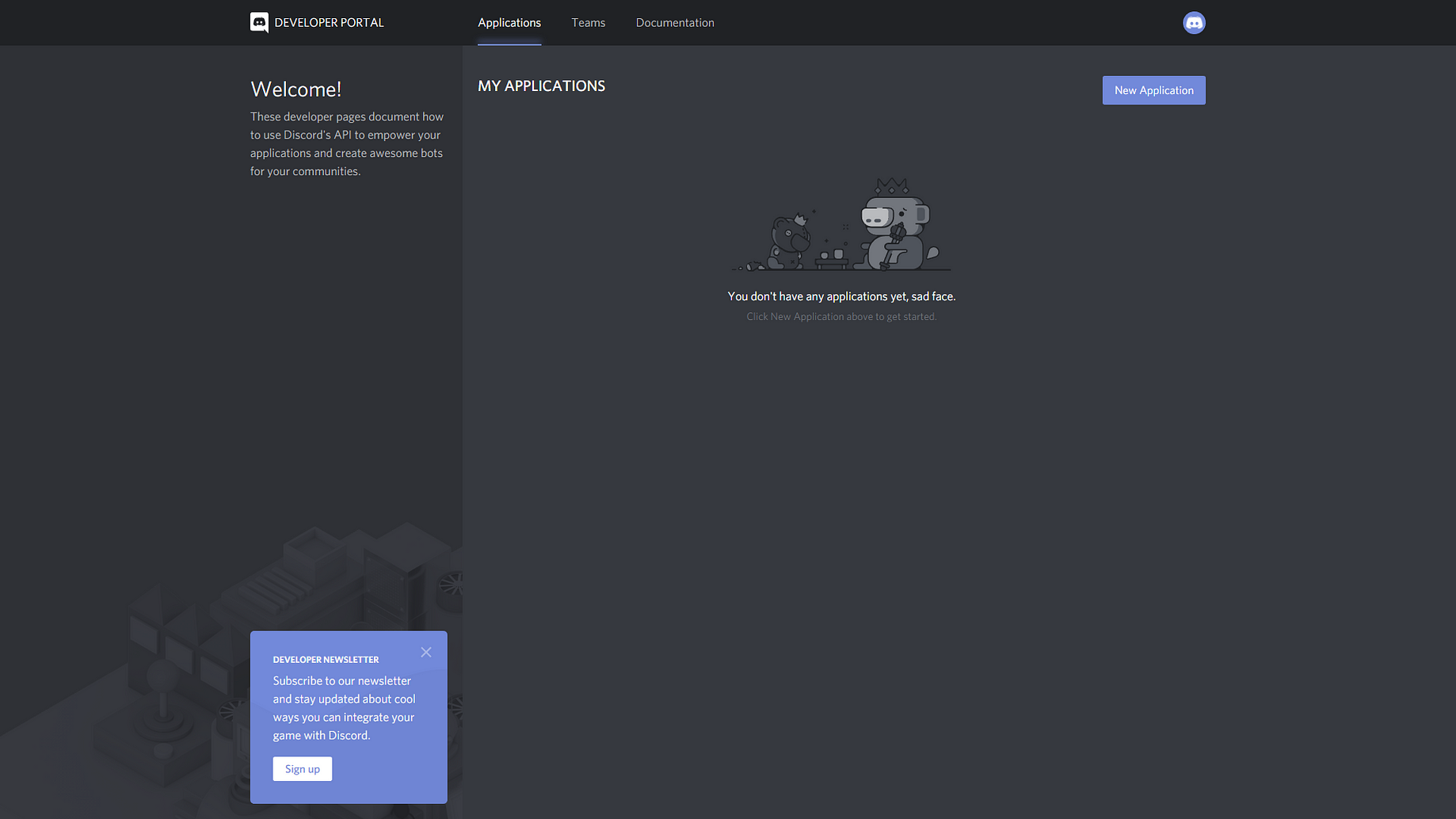This screenshot has height=819, width=1456.
Task: Select the MY APPLICATIONS heading
Action: [x=542, y=86]
